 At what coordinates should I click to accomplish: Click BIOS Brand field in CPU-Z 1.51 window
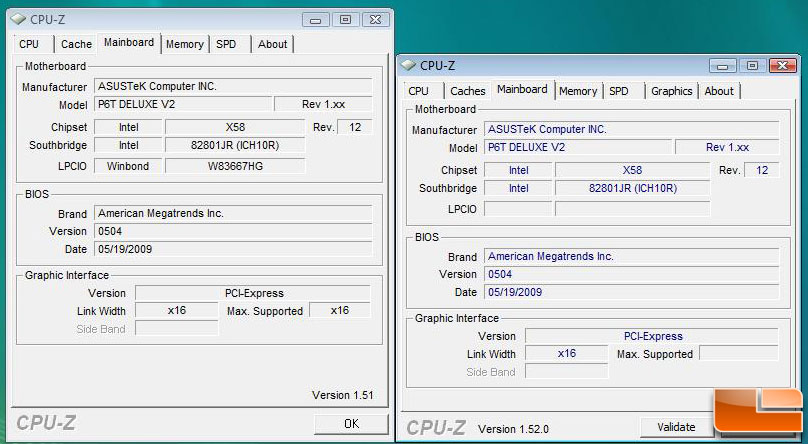(233, 213)
